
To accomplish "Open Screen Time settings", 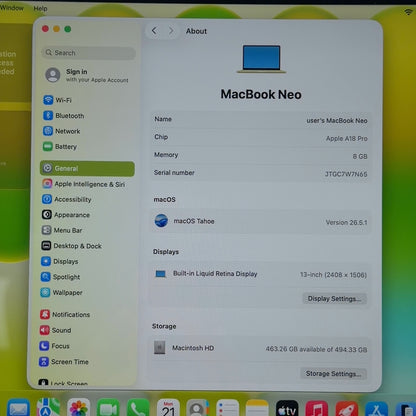I will tap(64, 362).
